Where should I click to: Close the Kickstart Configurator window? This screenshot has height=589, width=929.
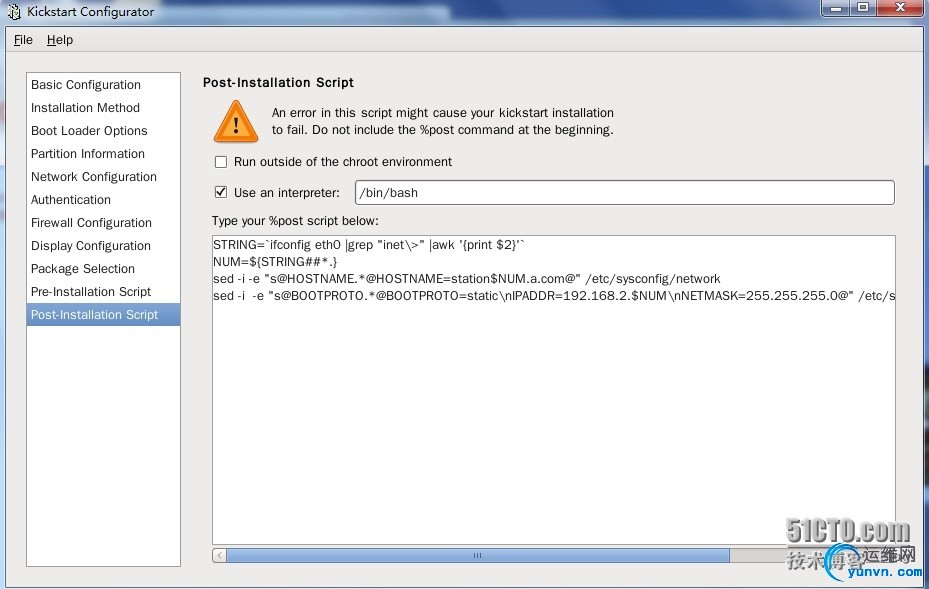[x=901, y=8]
